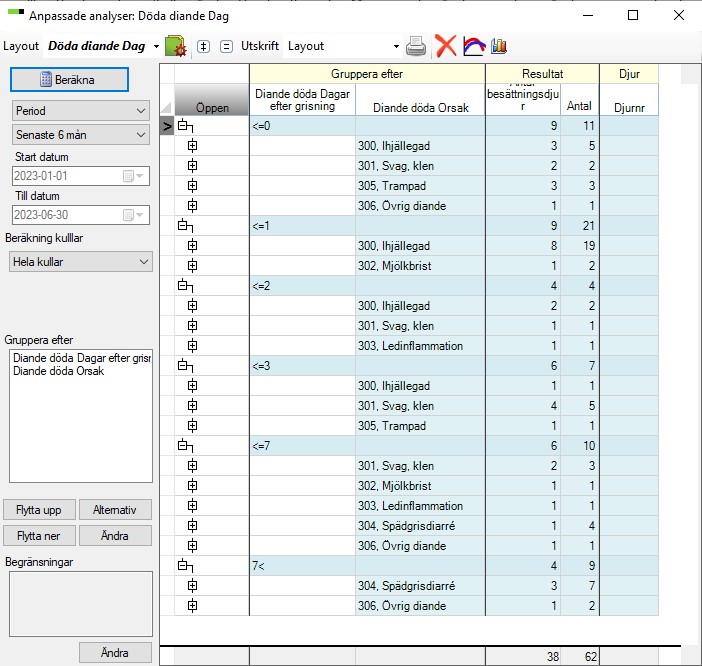
Task: Select Diande döda Orsak in Gruppera list
Action: click(59, 371)
